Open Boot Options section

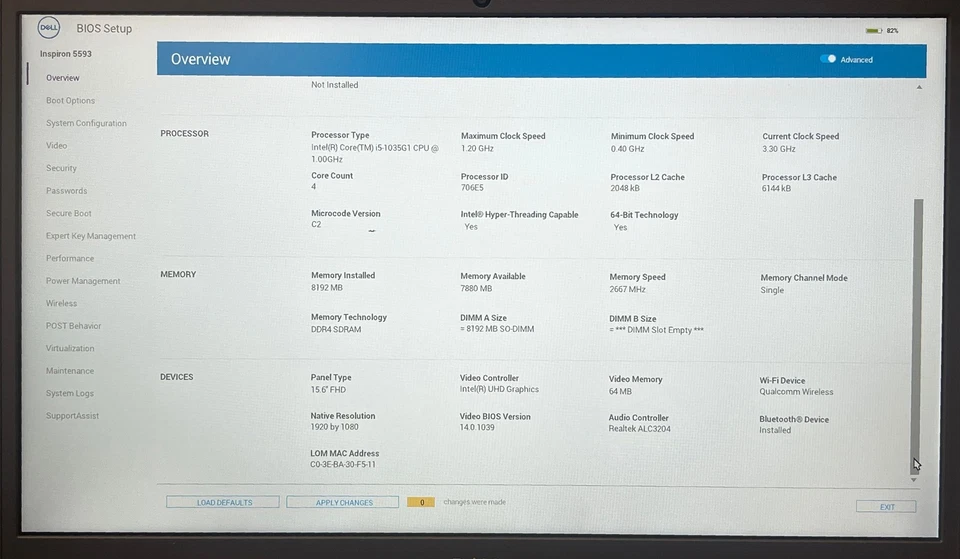coord(70,100)
